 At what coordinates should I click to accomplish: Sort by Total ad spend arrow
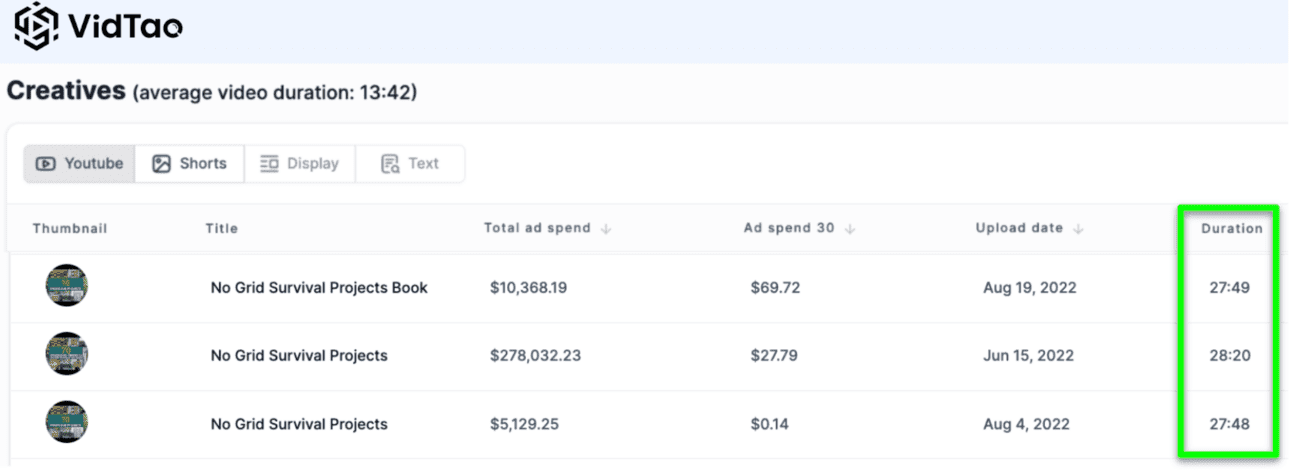tap(606, 229)
